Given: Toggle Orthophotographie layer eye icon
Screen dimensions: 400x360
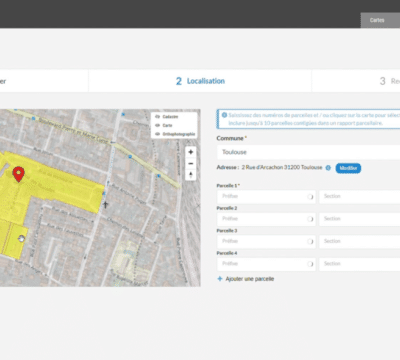Looking at the screenshot, I should click(x=158, y=134).
